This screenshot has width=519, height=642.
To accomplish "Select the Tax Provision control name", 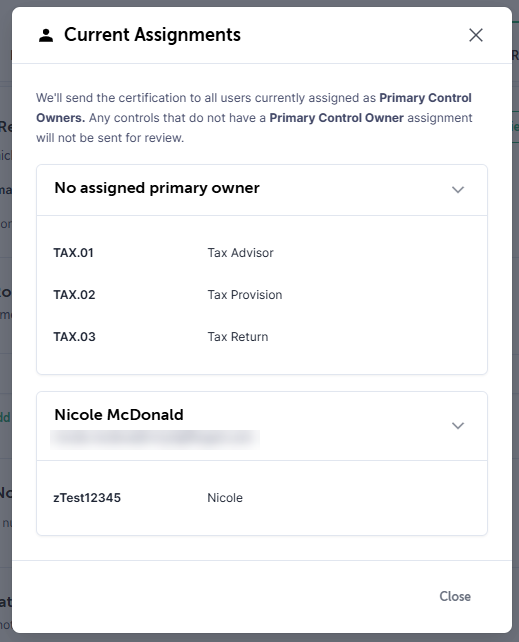I will [245, 295].
